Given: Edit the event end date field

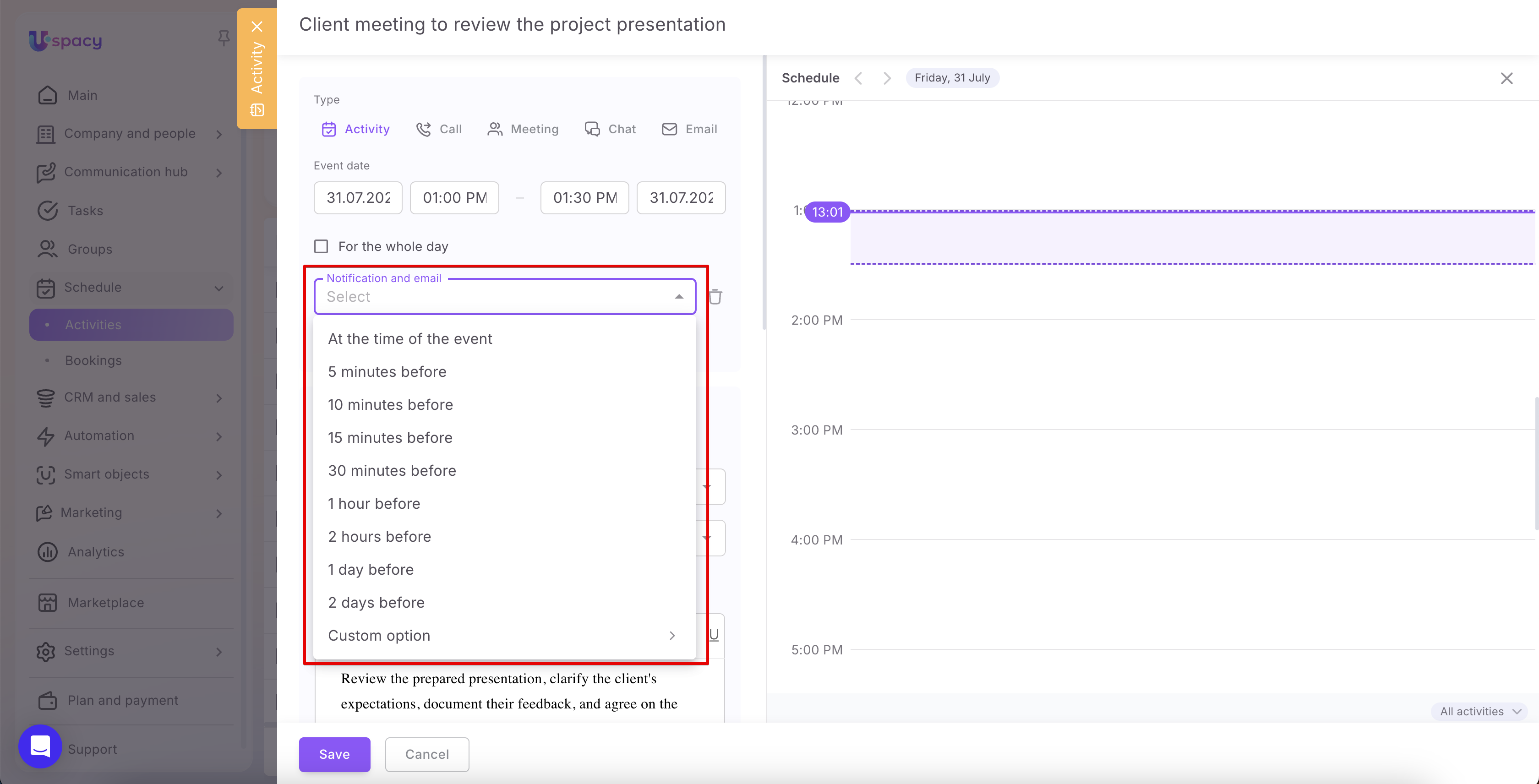Looking at the screenshot, I should click(x=681, y=198).
